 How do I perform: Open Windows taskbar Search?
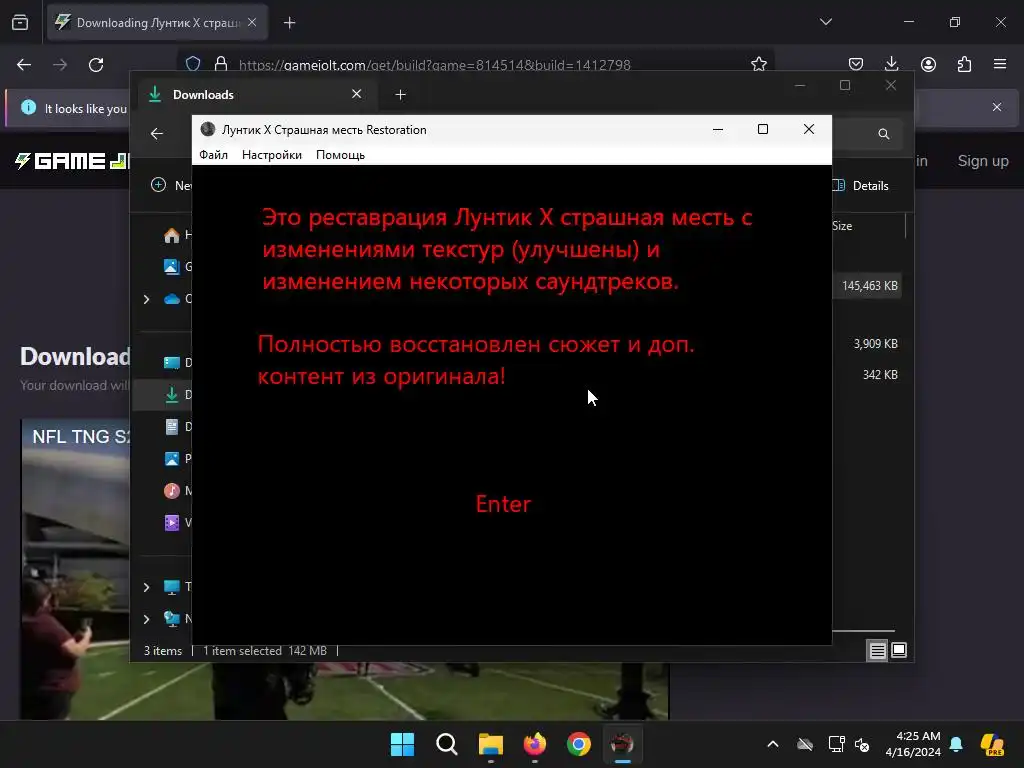pos(447,744)
